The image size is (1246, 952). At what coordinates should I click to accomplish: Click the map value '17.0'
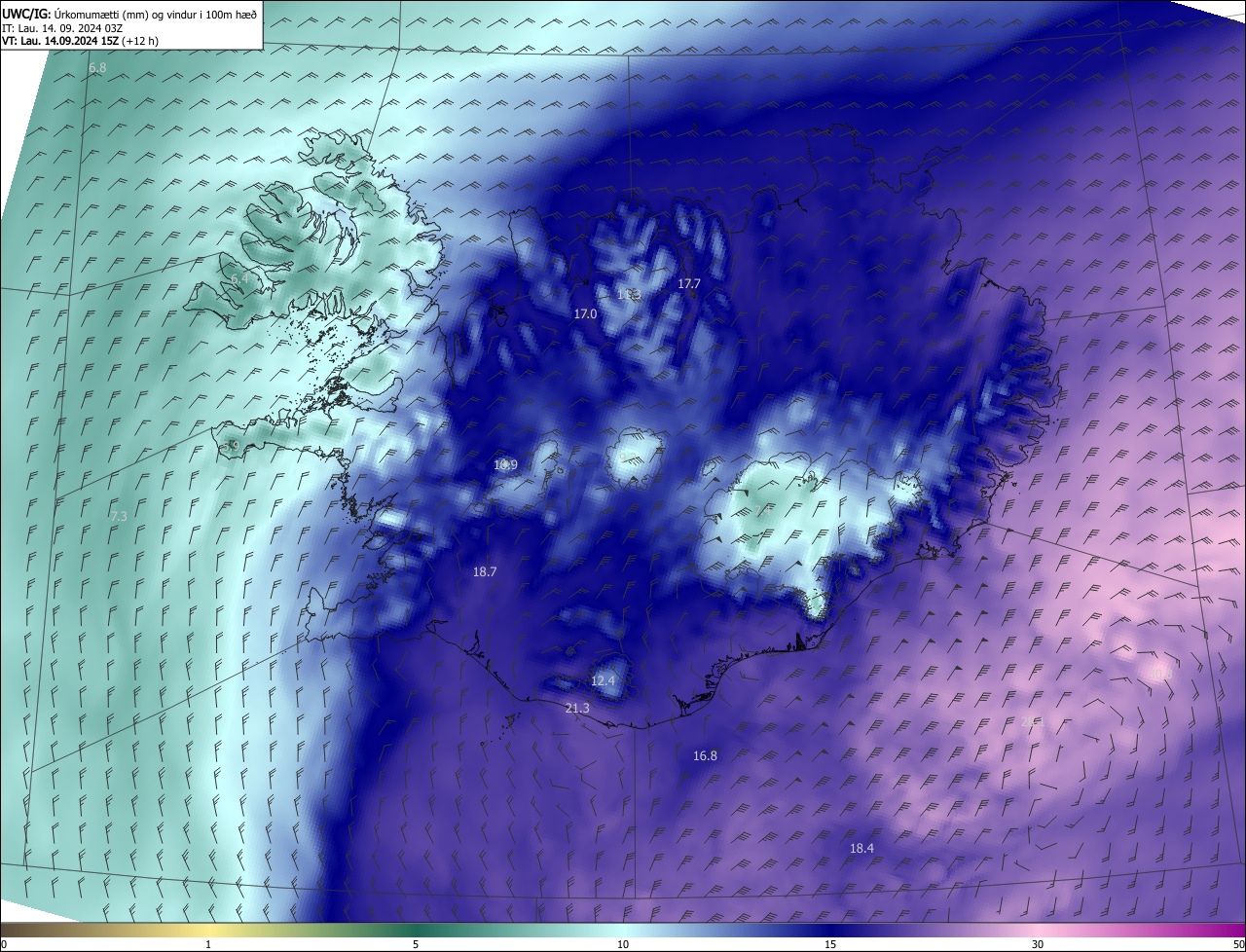[x=585, y=314]
